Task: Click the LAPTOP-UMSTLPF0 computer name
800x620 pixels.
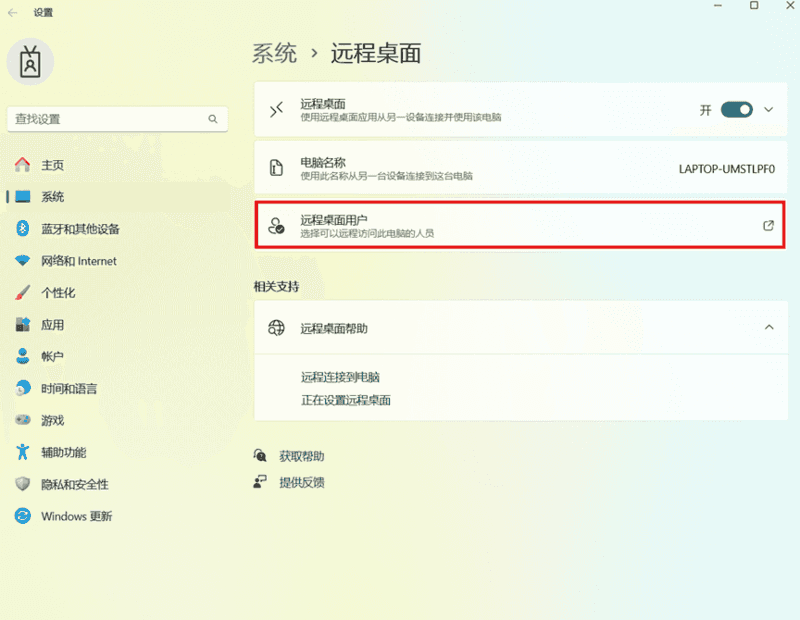Action: coord(727,169)
